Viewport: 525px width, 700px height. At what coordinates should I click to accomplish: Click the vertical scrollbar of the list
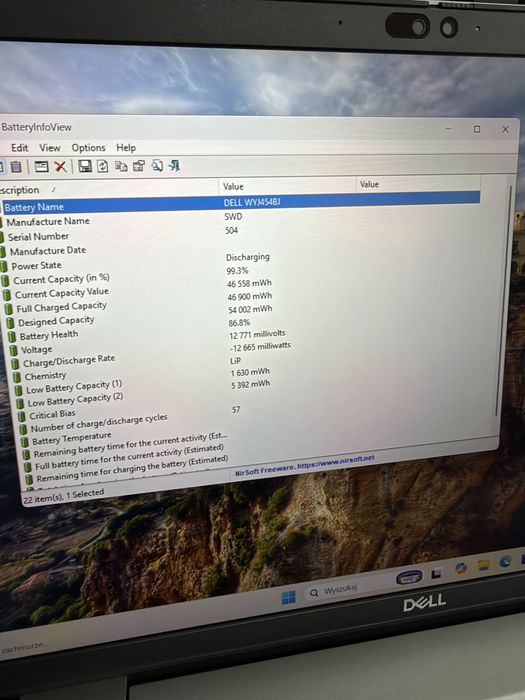point(504,302)
